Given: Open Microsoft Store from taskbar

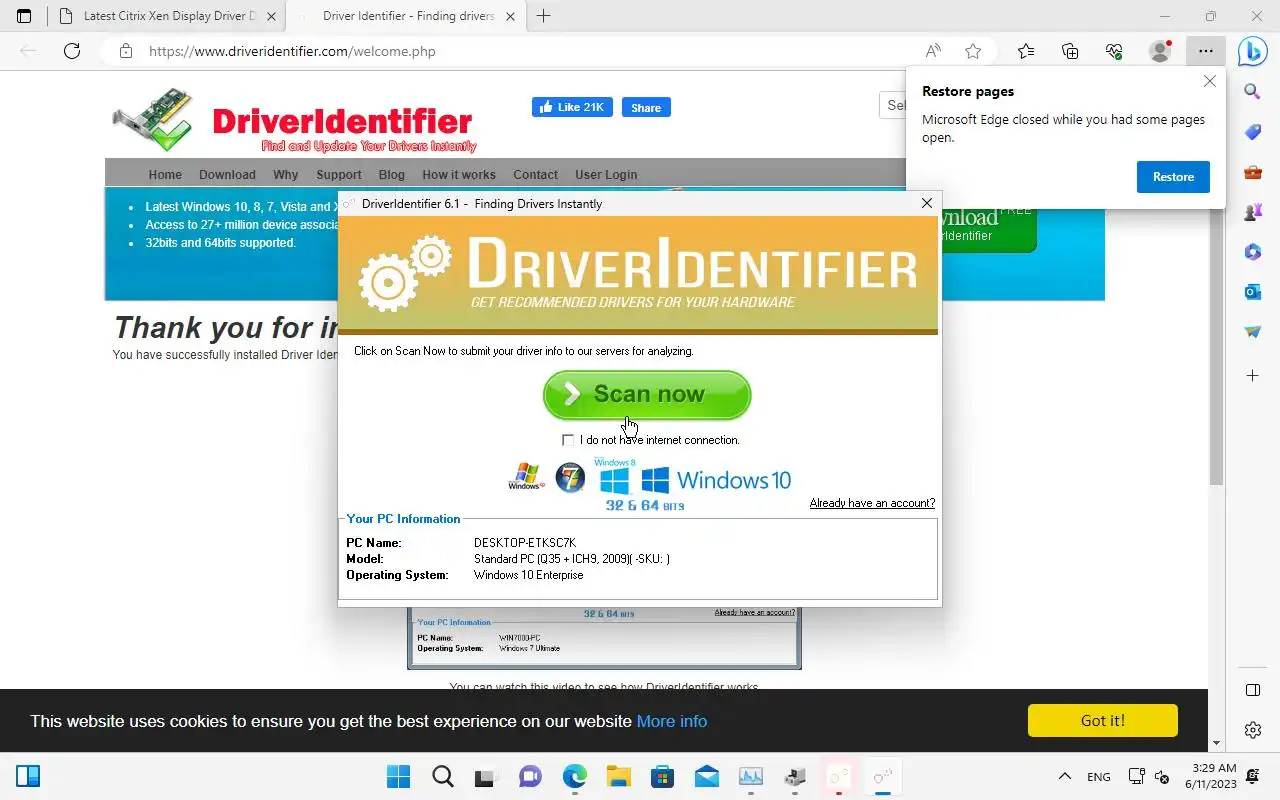Looking at the screenshot, I should [662, 777].
